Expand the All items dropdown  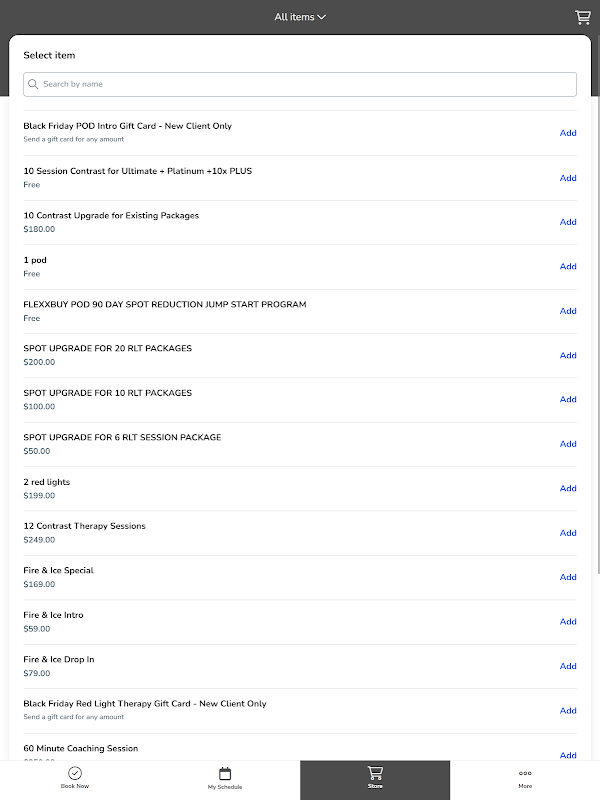300,17
